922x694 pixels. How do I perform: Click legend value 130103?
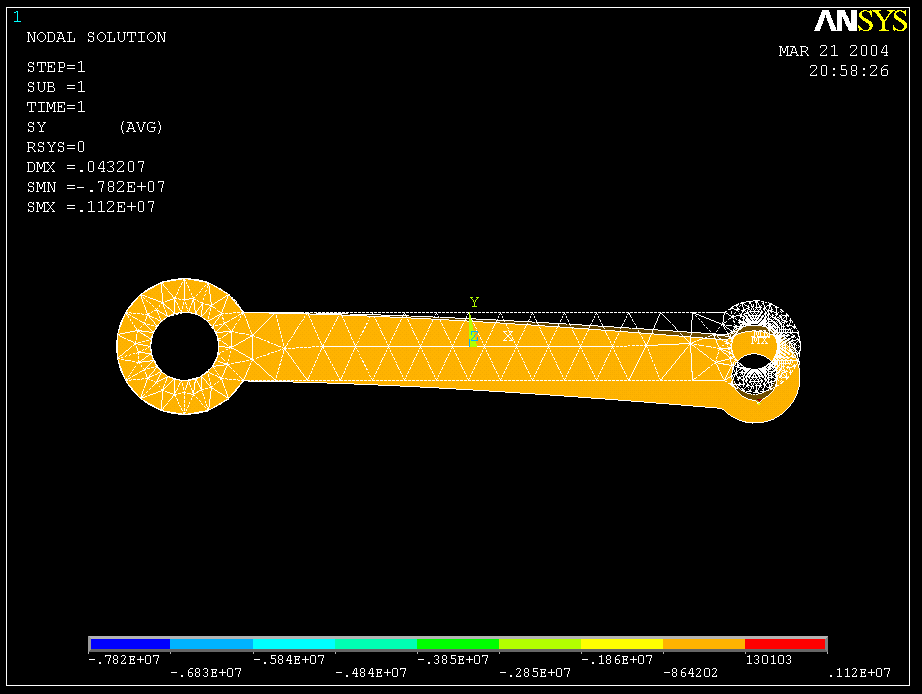point(769,660)
